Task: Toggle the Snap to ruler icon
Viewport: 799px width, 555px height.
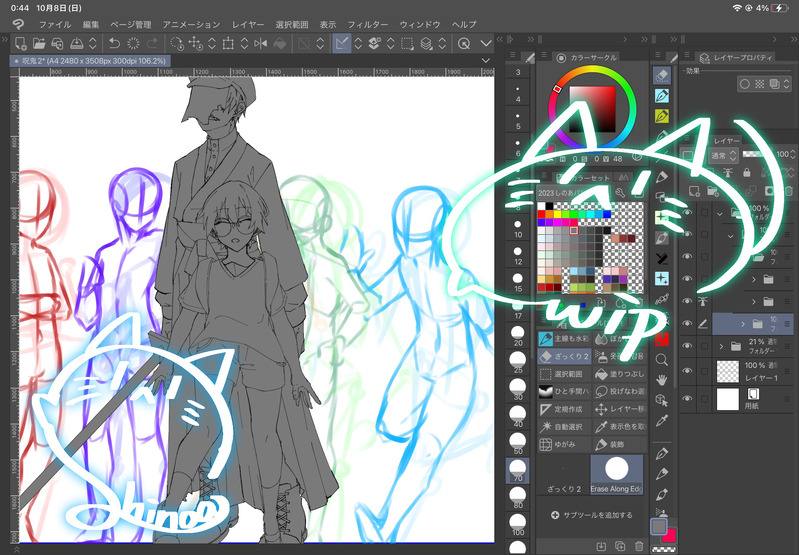Action: click(x=342, y=44)
